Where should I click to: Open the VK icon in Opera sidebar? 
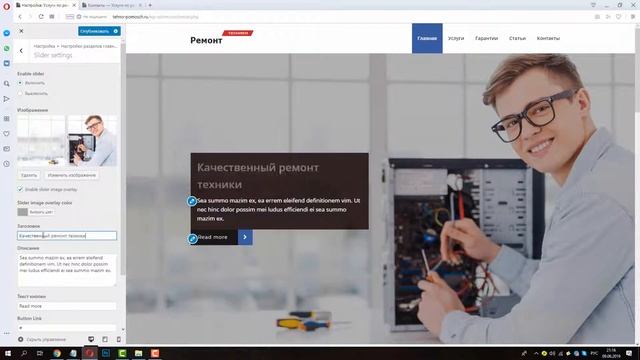(7, 64)
